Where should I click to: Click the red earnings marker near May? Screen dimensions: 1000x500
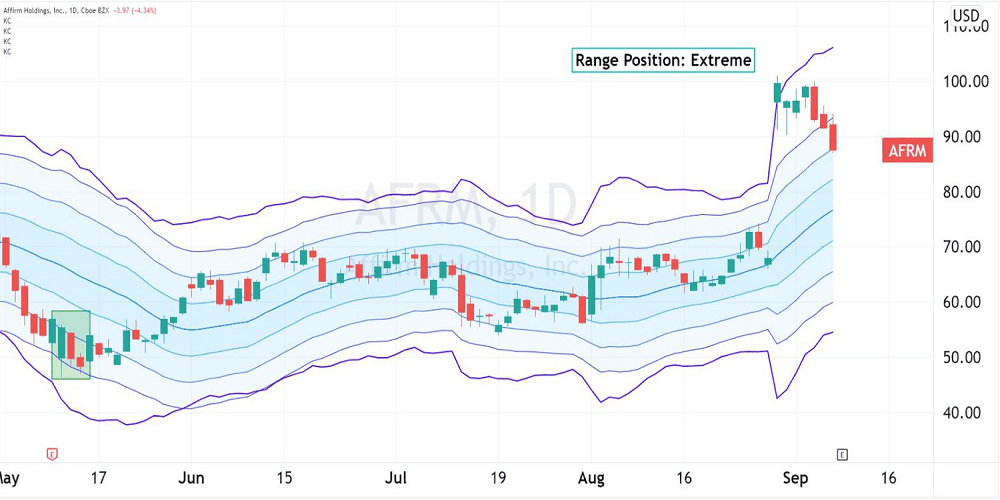[52, 454]
